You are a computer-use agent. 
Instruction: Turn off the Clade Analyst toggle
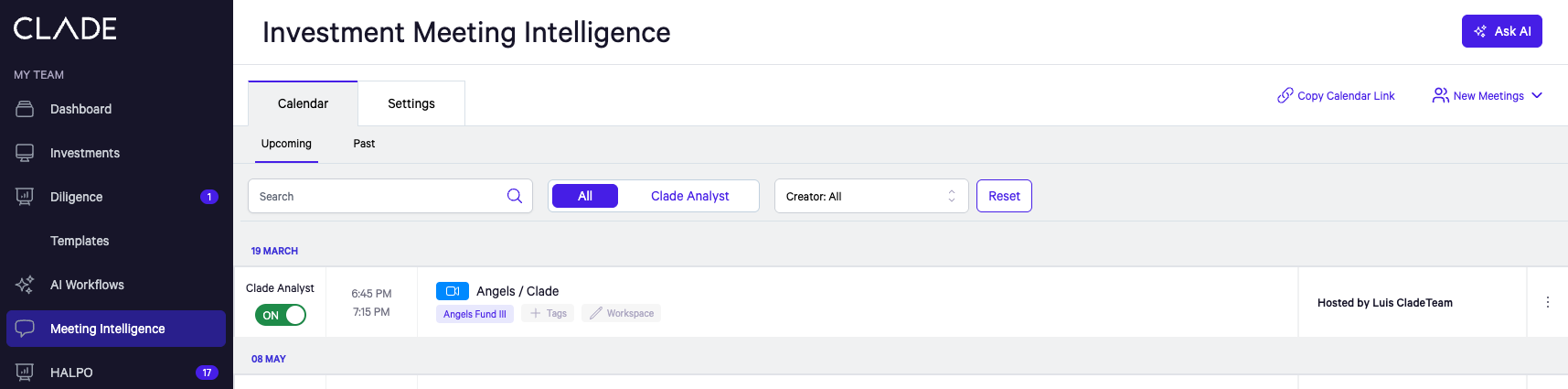(x=281, y=315)
